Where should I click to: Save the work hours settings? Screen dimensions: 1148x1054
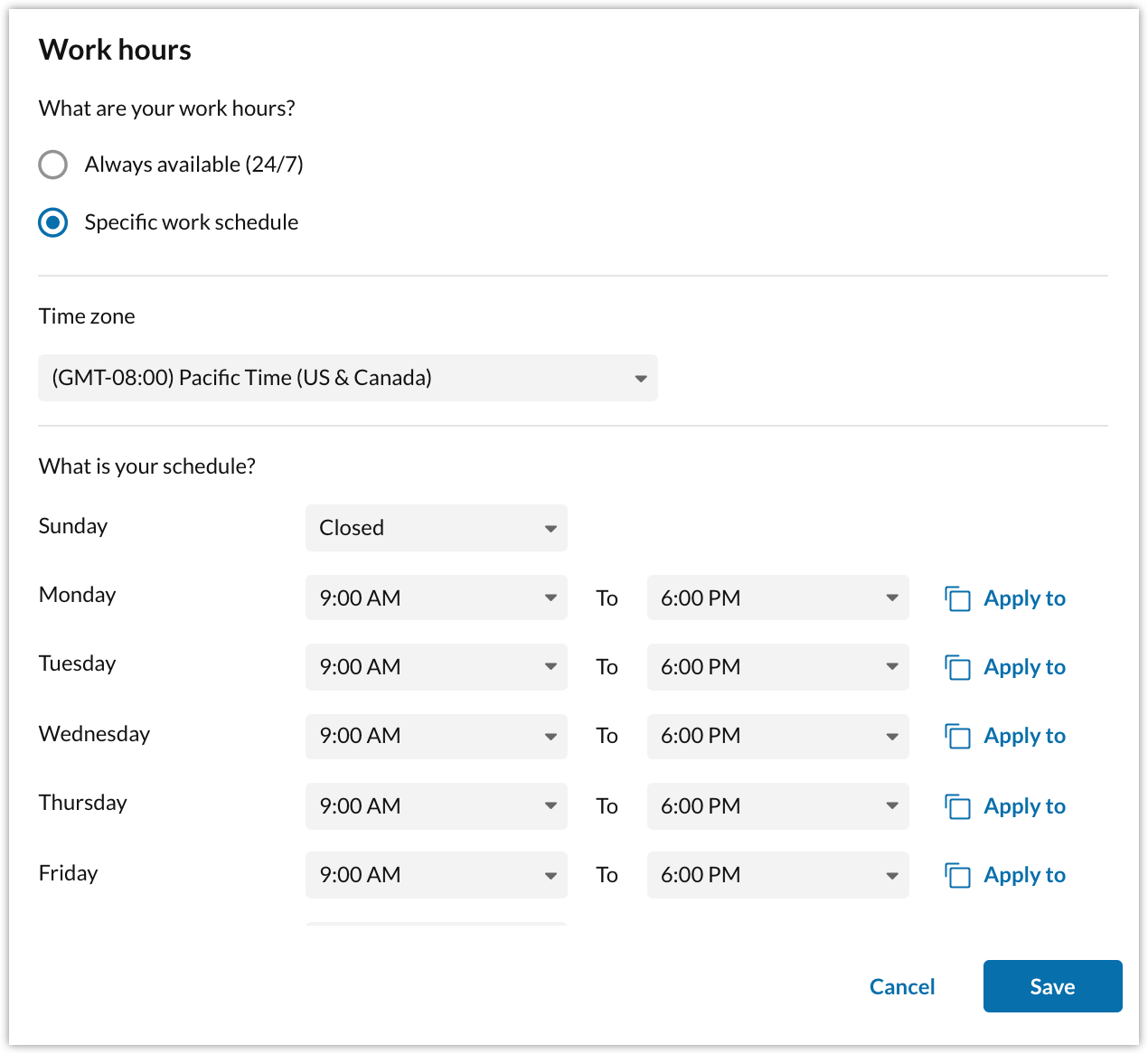1052,986
